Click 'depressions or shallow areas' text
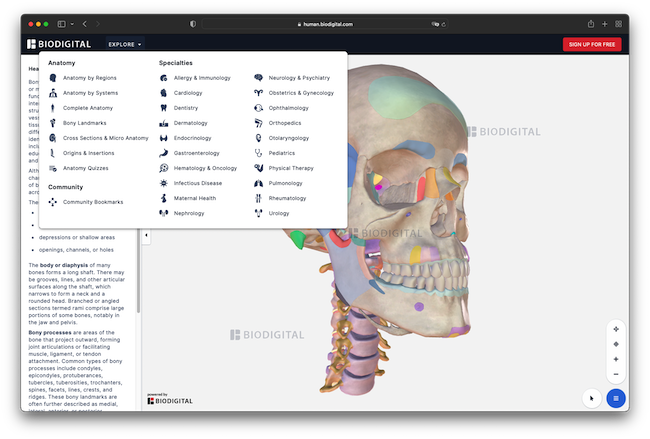 coord(77,238)
